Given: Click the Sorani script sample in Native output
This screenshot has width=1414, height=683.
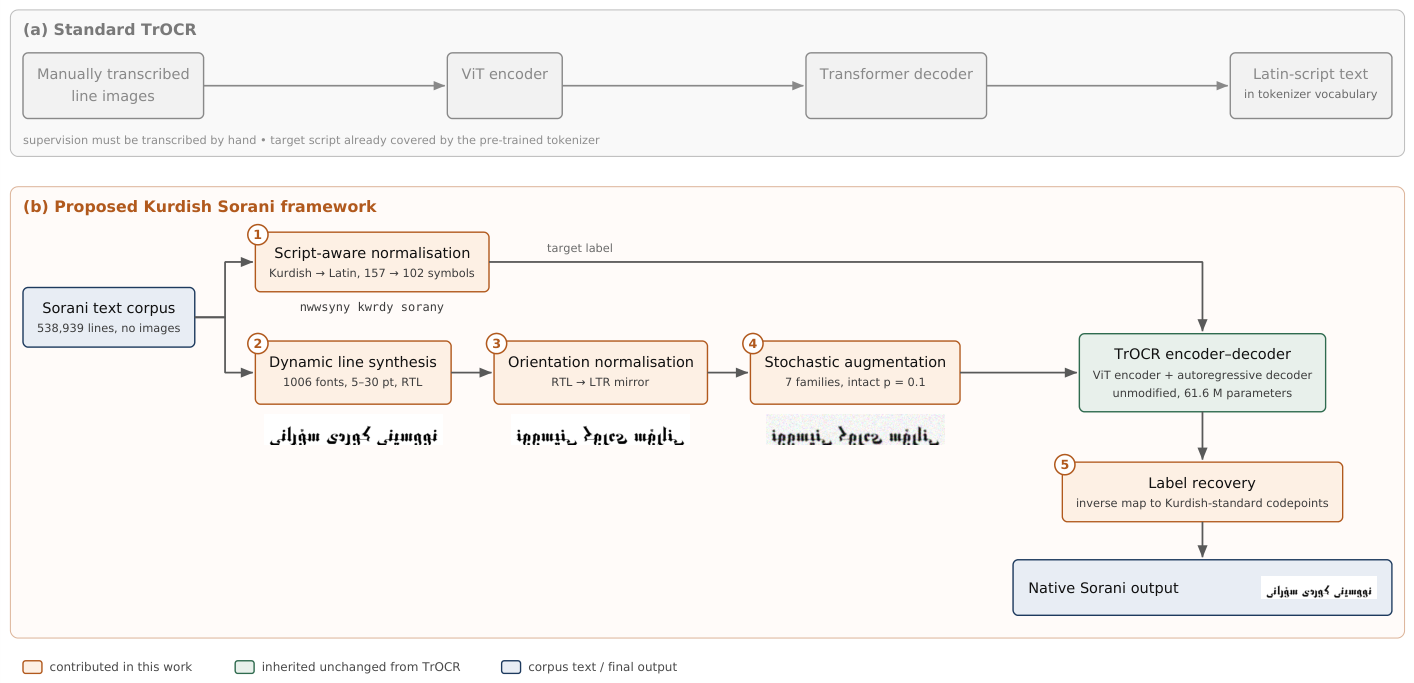Looking at the screenshot, I should pos(1319,588).
